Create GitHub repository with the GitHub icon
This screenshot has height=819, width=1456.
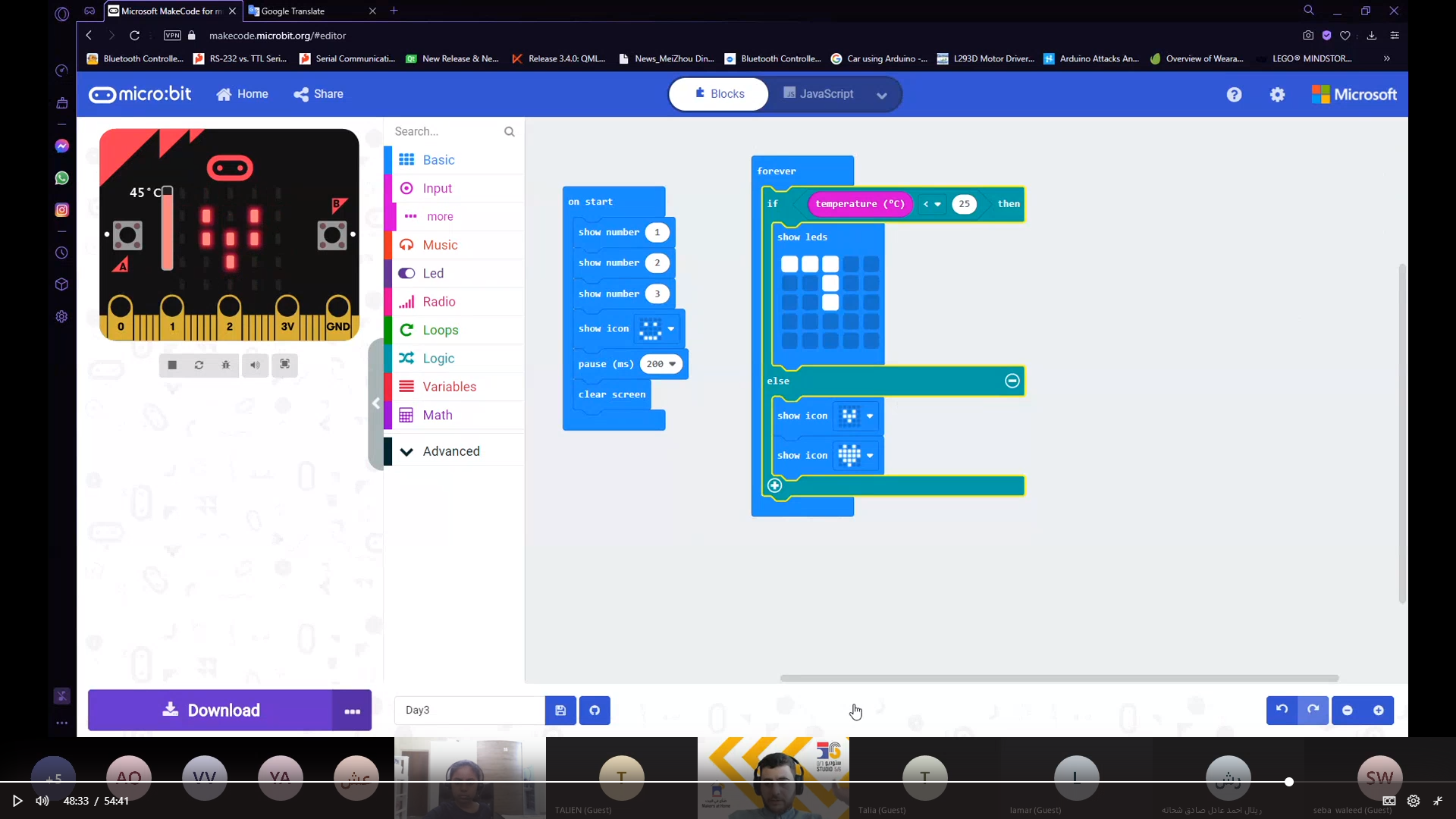595,711
